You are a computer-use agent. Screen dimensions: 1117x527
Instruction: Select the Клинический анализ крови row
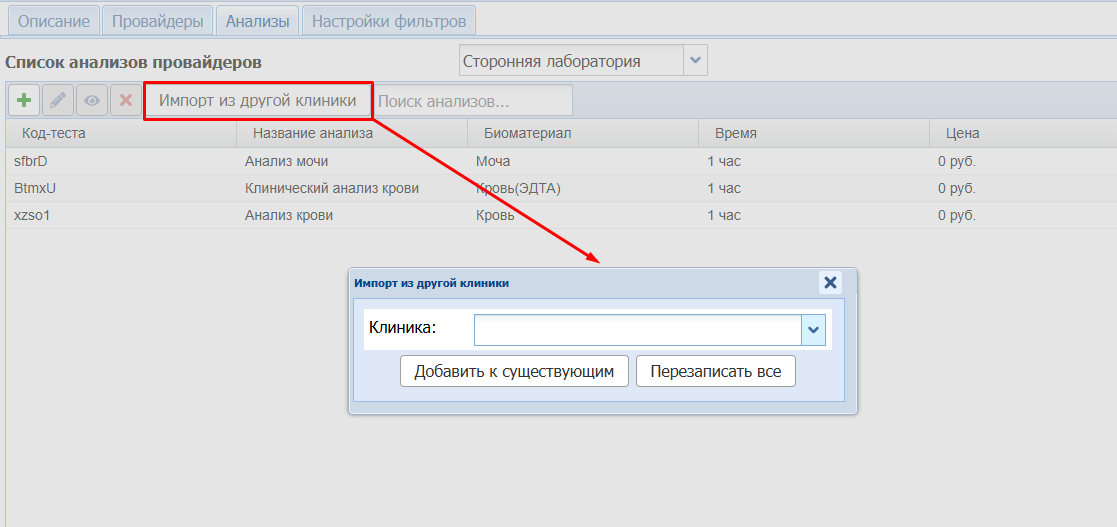coord(331,188)
